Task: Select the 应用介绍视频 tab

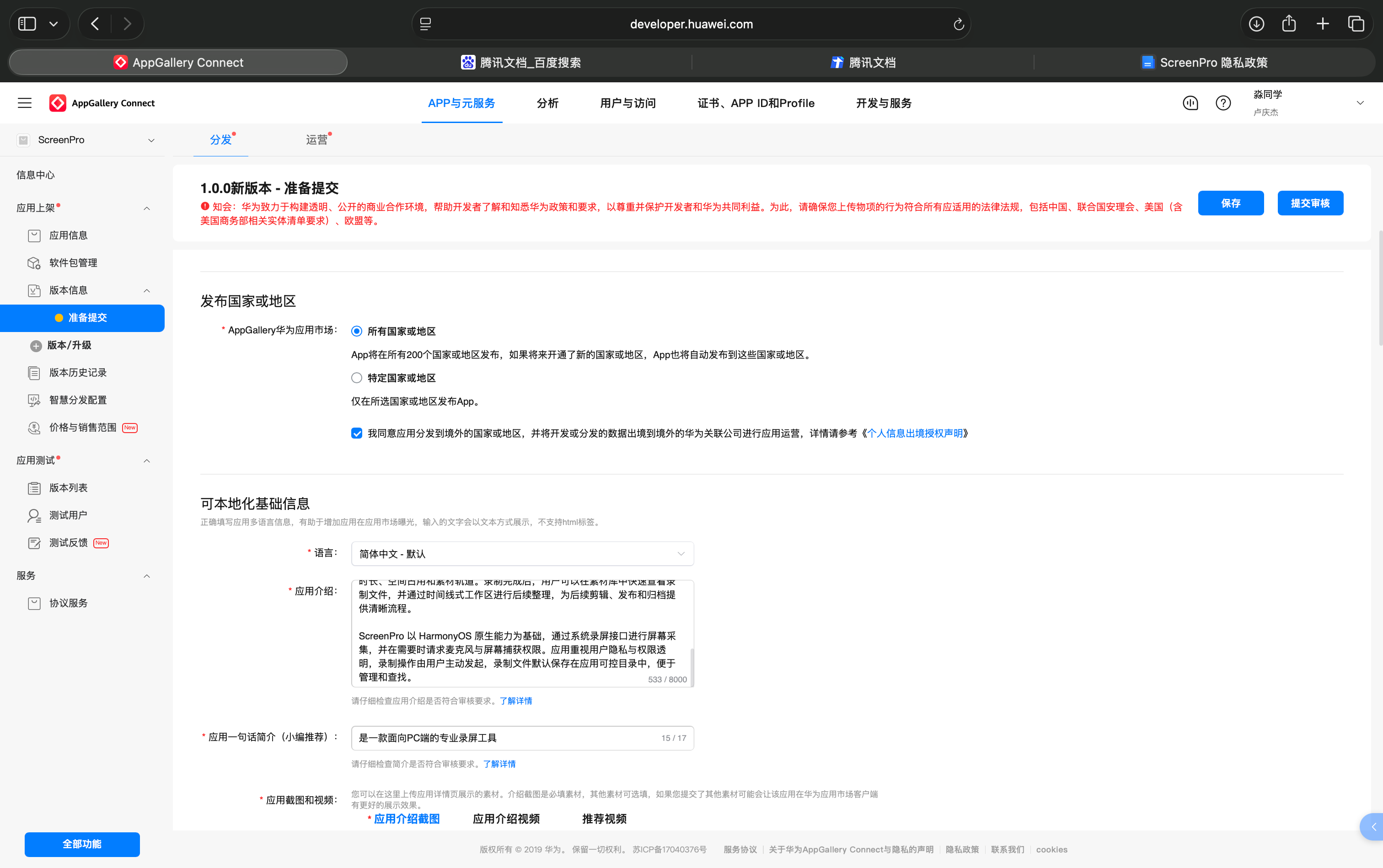Action: [x=506, y=819]
